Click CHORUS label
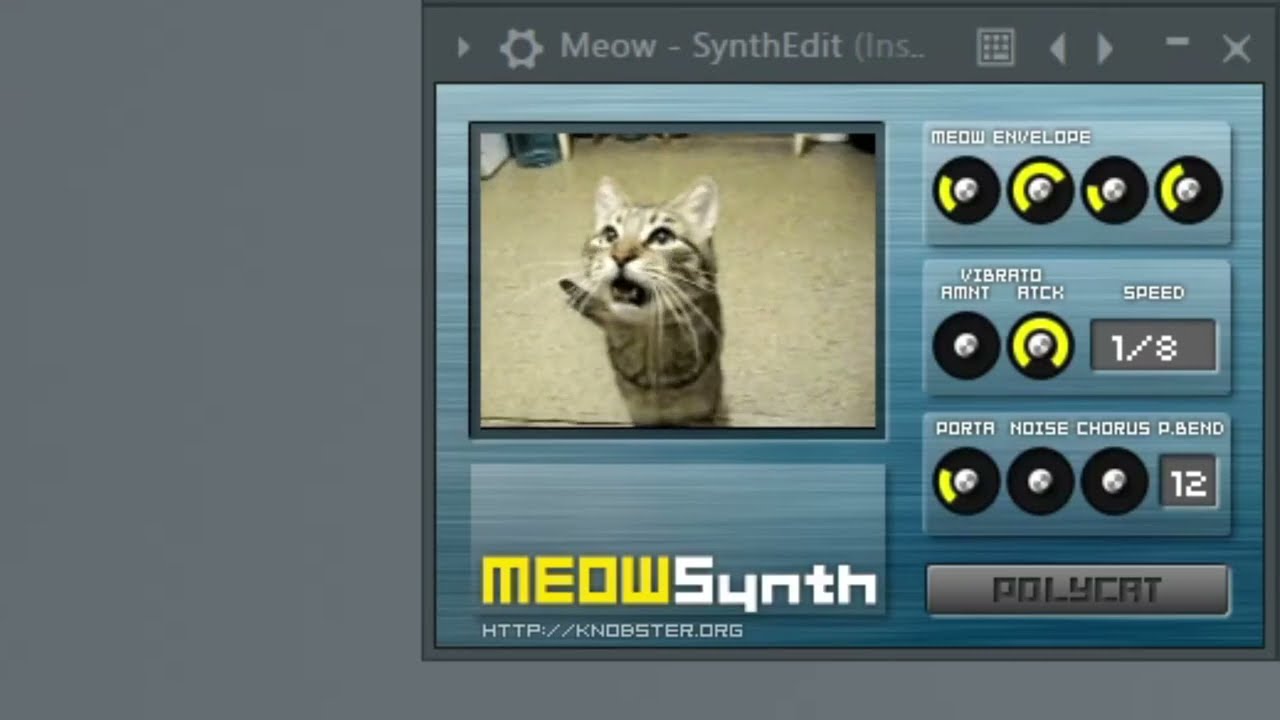This screenshot has width=1280, height=720. pyautogui.click(x=1113, y=428)
